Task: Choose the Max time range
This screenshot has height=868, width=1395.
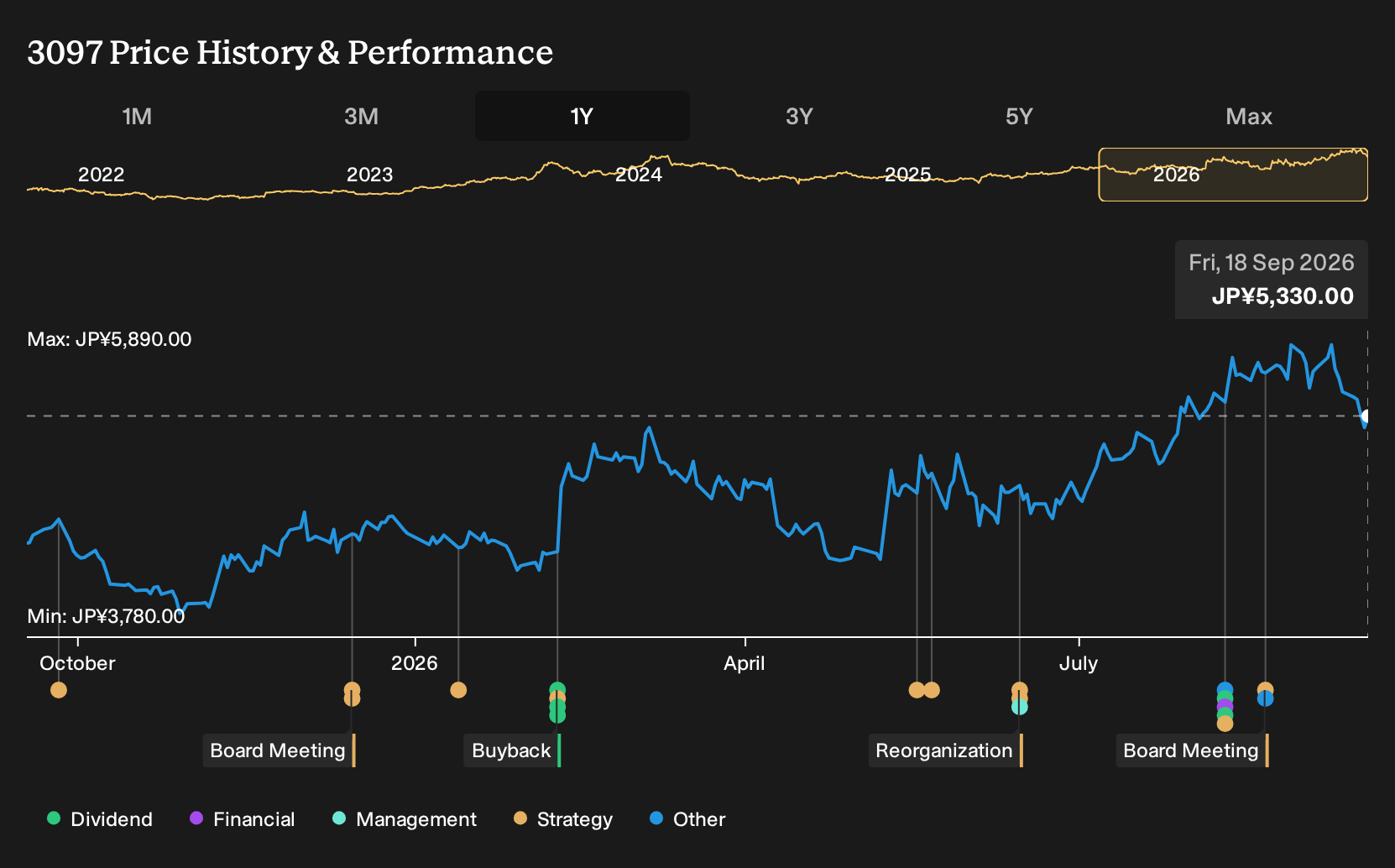Action: (1248, 116)
